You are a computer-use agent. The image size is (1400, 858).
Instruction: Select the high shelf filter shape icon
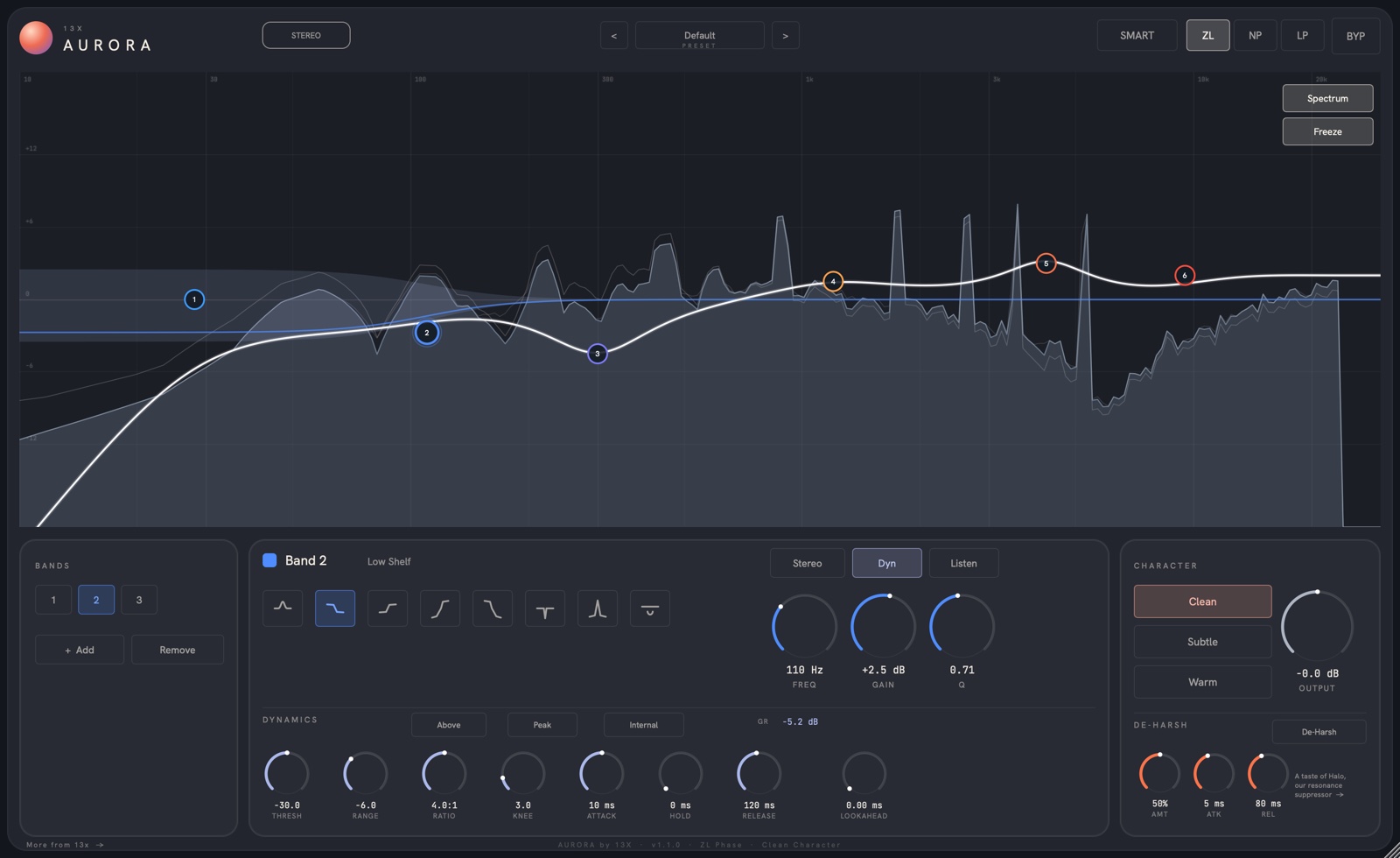tap(388, 608)
